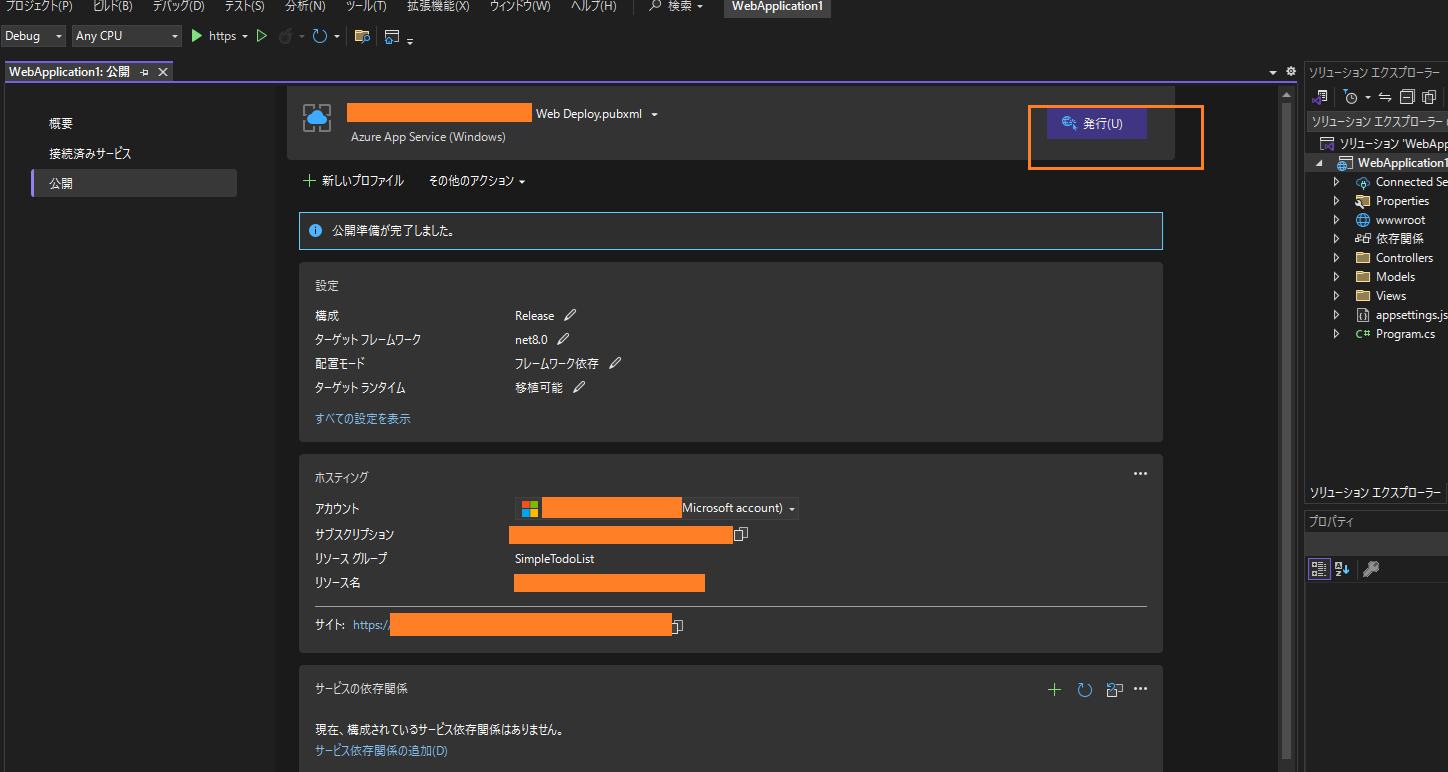Open https launch profile dropdown arrow
This screenshot has width=1448, height=772.
(245, 36)
